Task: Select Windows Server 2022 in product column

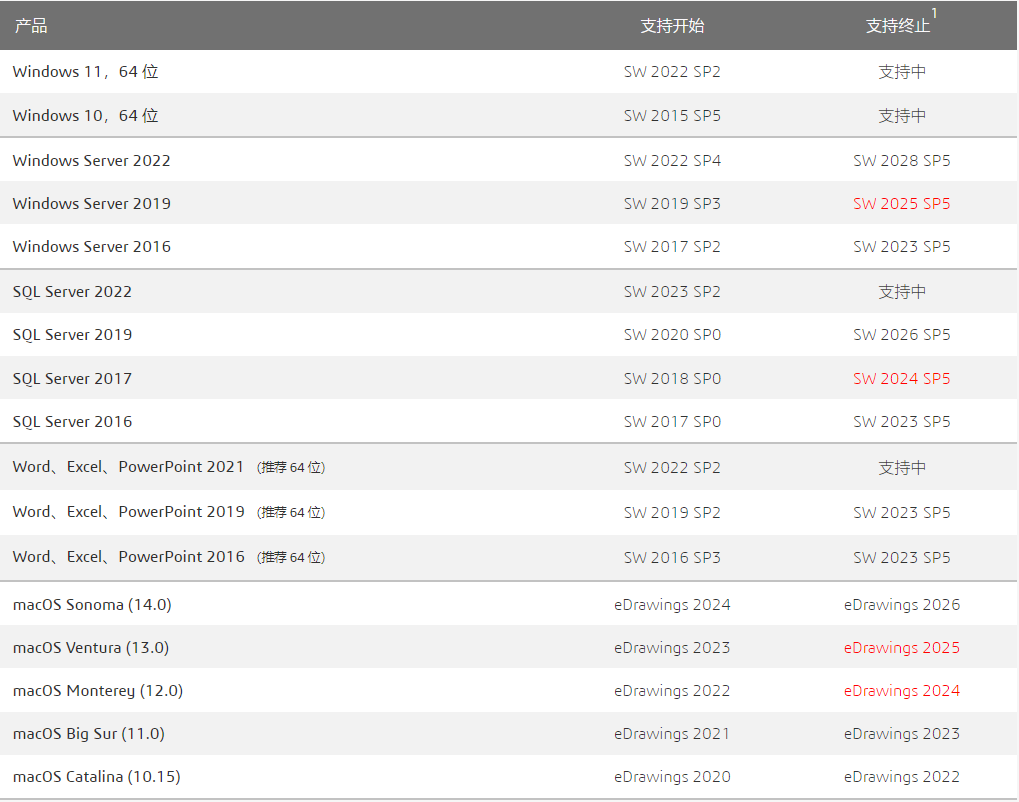Action: (x=91, y=161)
